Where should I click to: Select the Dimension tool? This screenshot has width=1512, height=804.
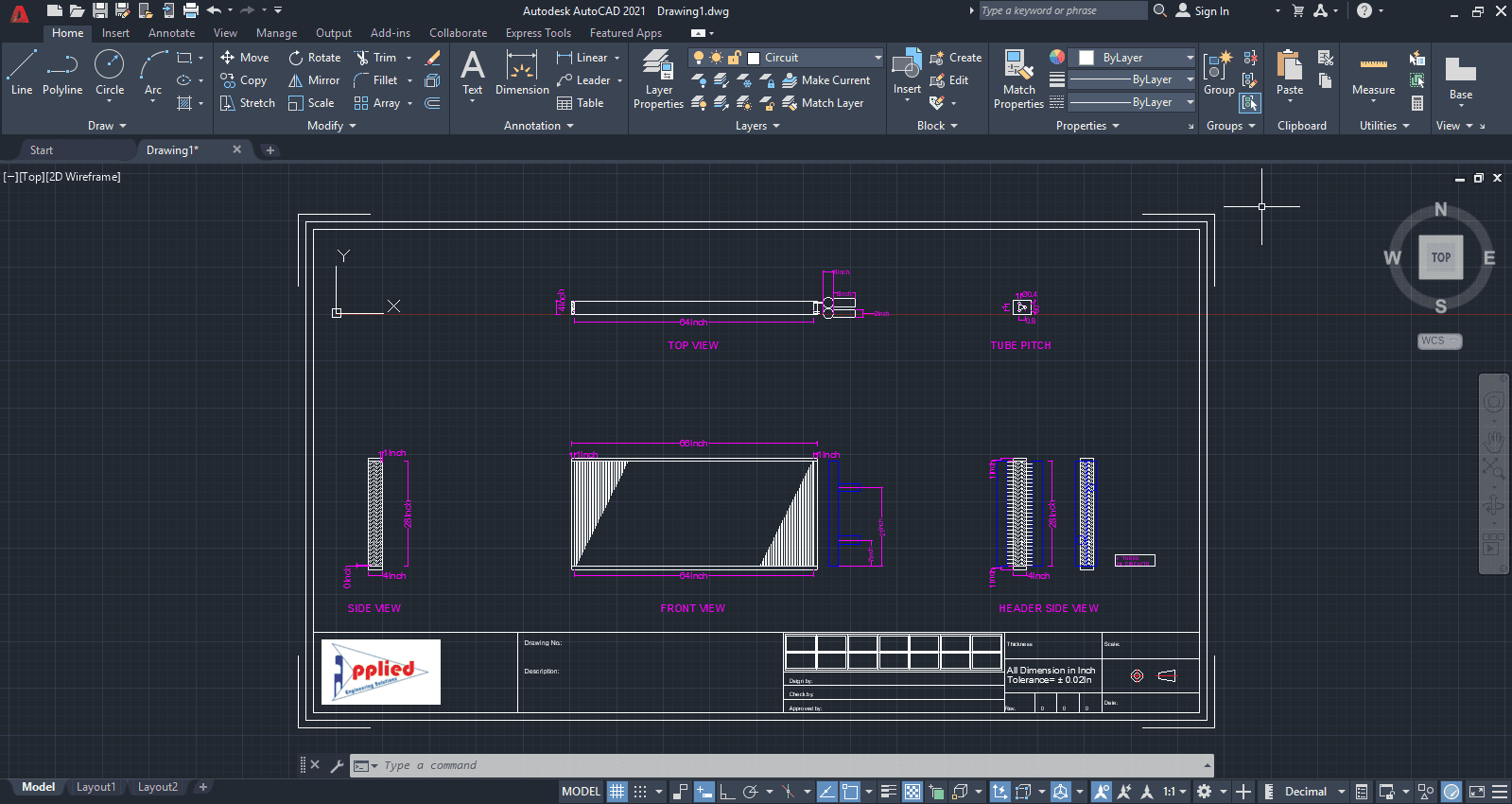tap(522, 73)
